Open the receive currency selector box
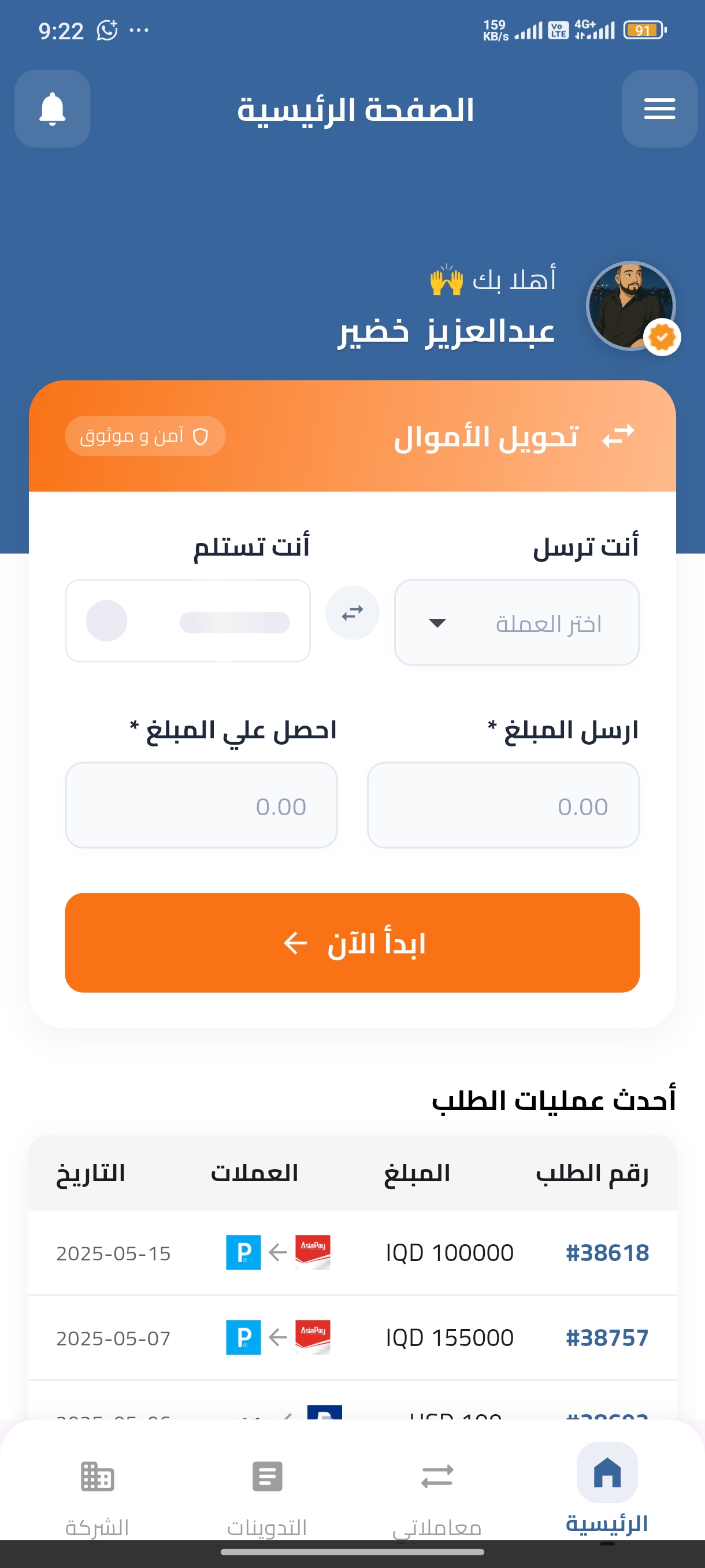Viewport: 705px width, 1568px height. [x=187, y=620]
